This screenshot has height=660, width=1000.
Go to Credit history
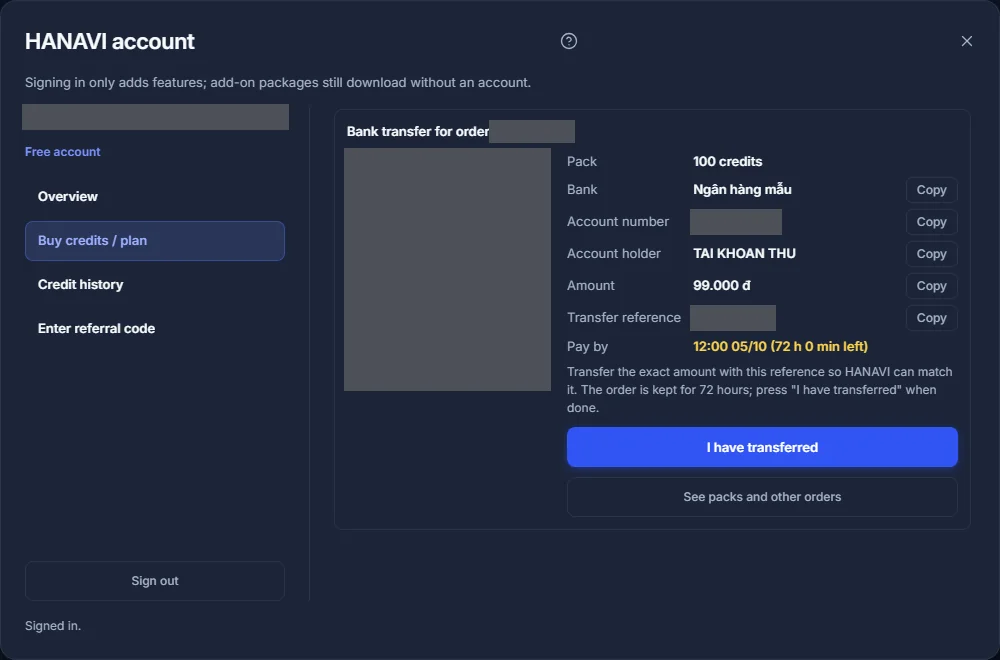[154, 284]
